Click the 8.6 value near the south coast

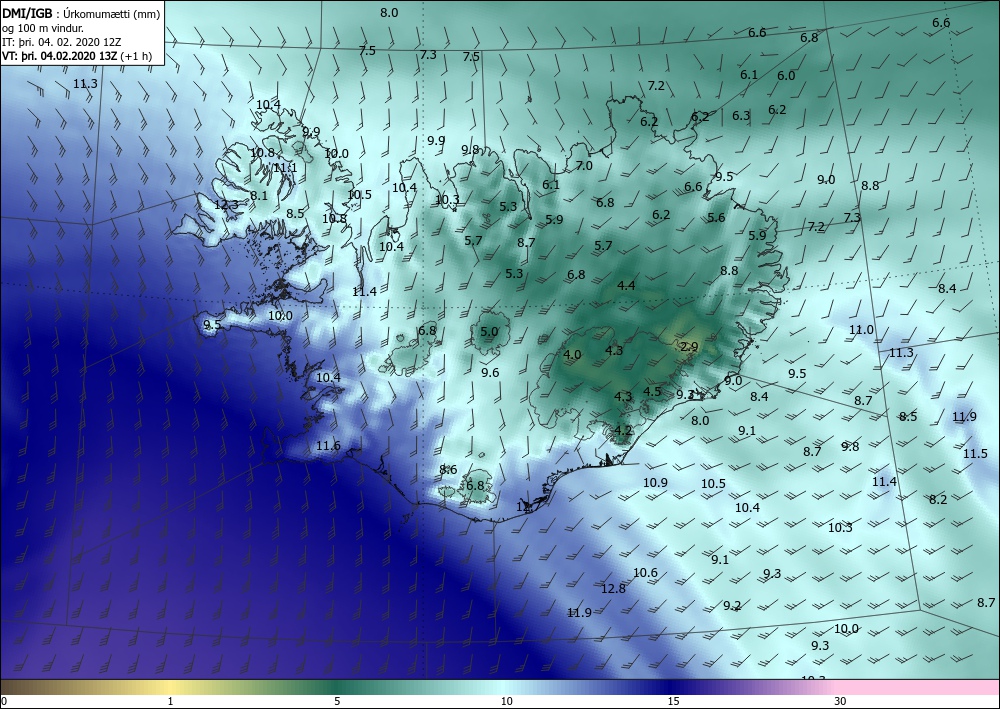tap(448, 469)
